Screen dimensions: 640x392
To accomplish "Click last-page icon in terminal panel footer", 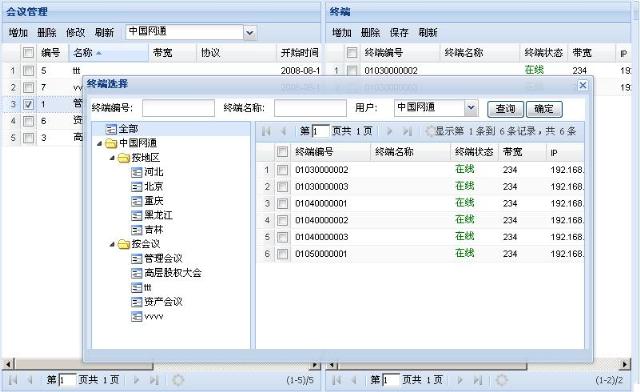I will 478,380.
